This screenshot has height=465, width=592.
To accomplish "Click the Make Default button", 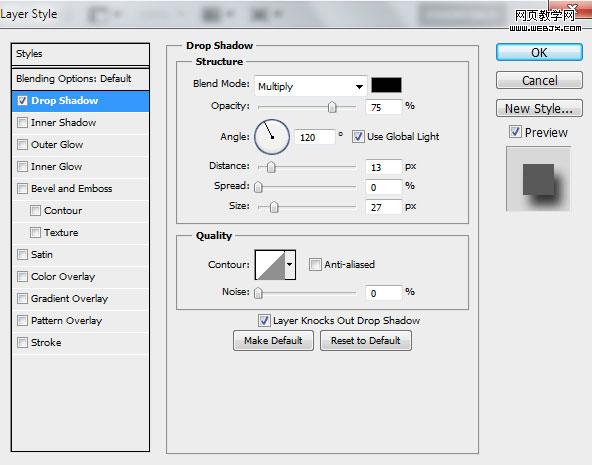I will coord(273,341).
